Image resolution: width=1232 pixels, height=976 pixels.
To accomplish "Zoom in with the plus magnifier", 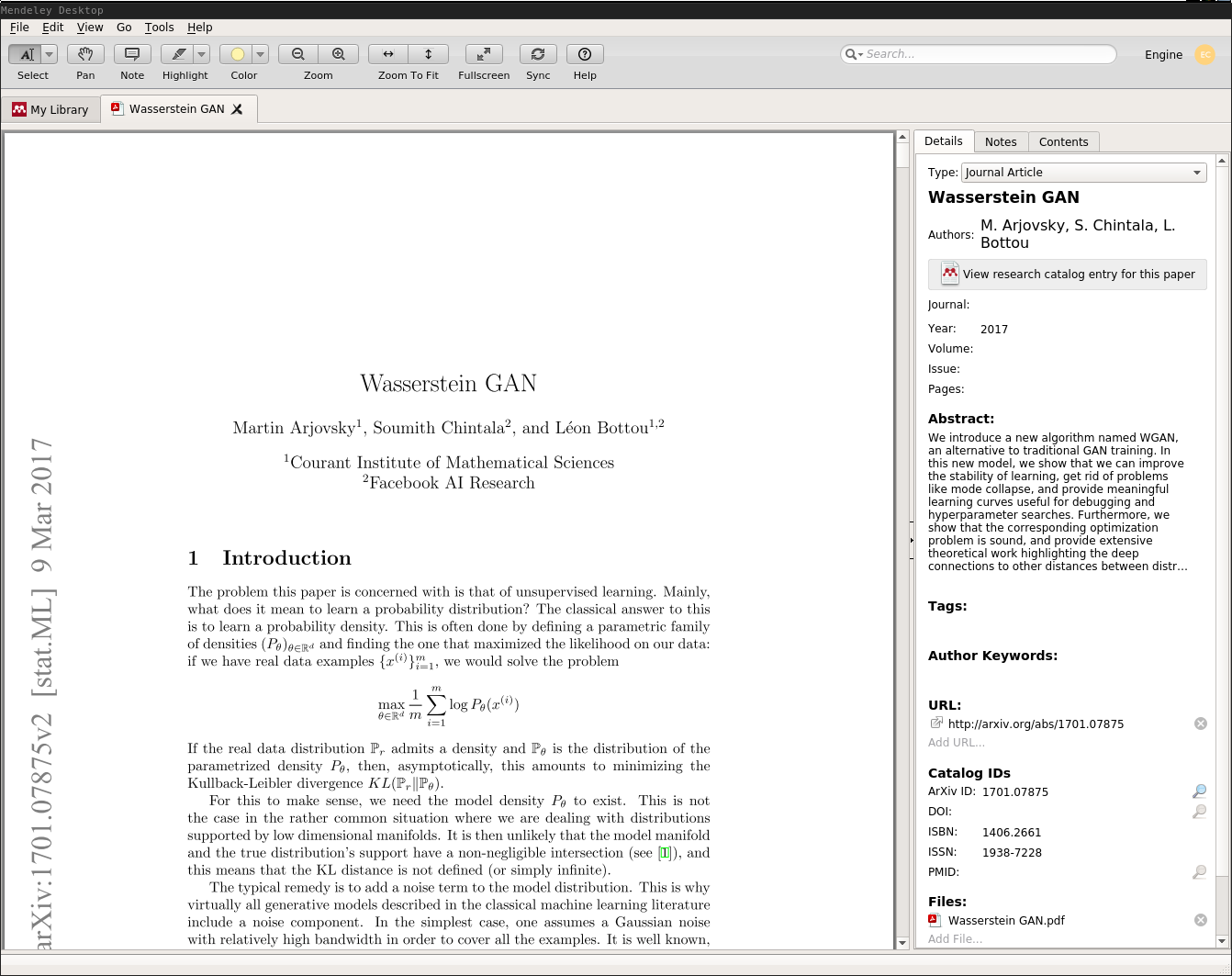I will click(x=339, y=54).
